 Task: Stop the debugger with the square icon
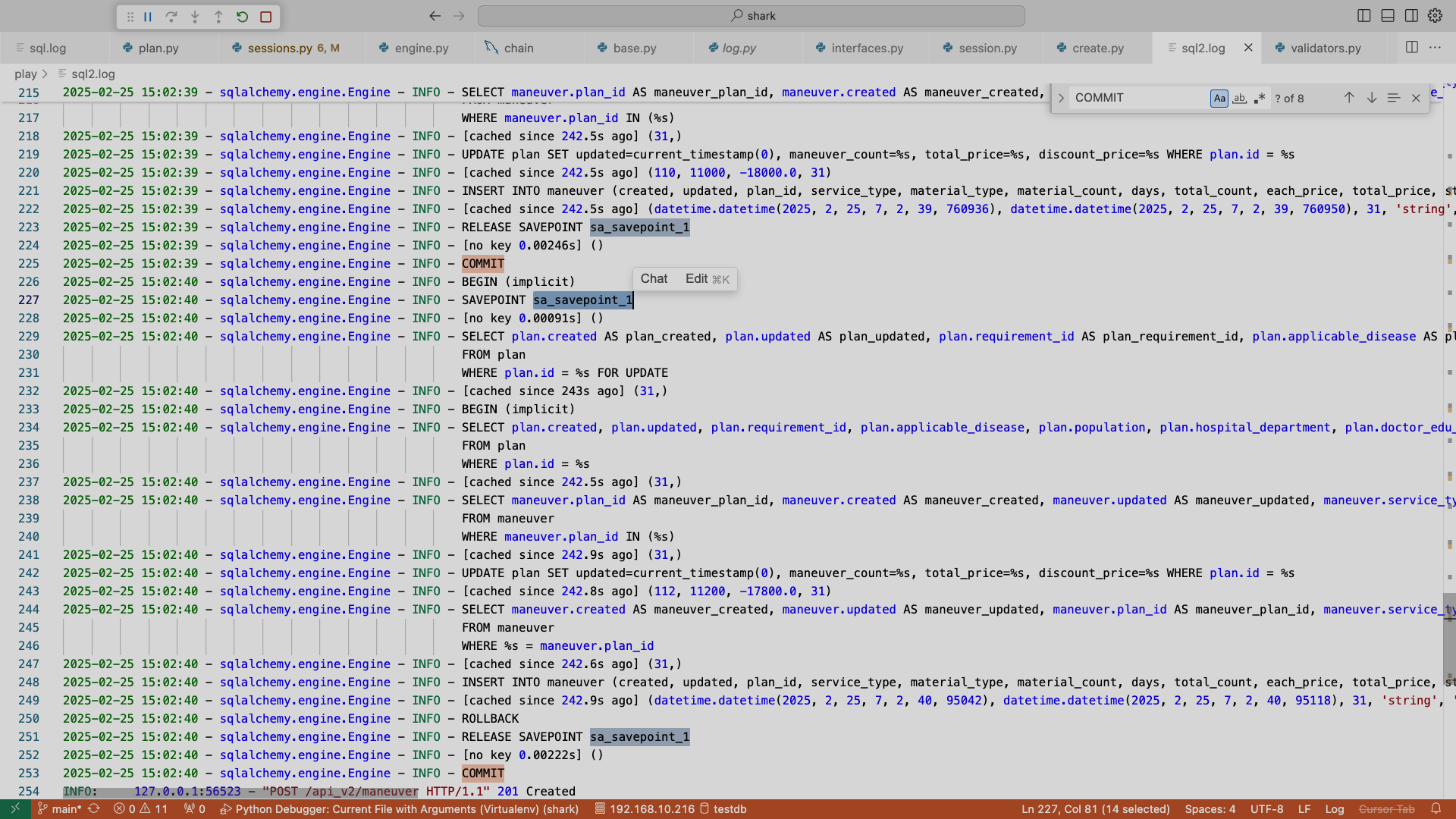[265, 17]
